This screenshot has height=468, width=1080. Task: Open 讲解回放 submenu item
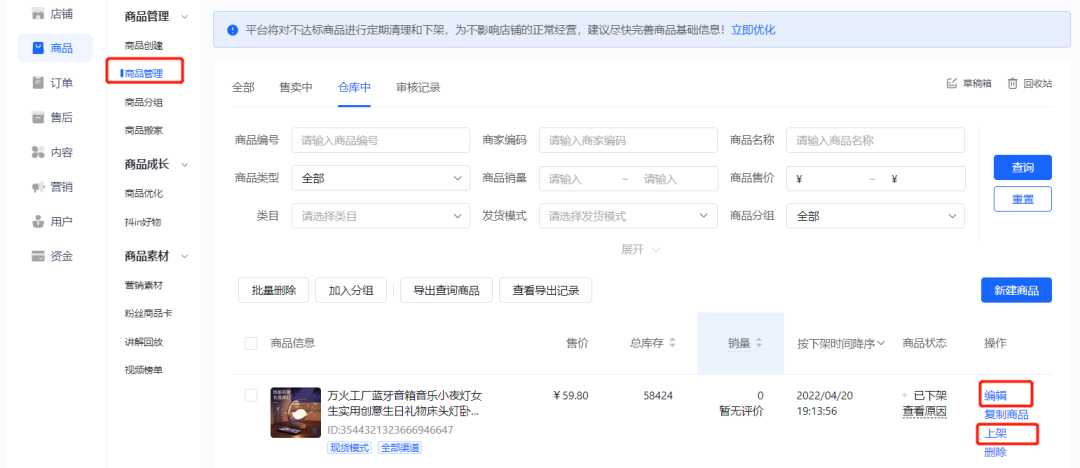point(144,342)
